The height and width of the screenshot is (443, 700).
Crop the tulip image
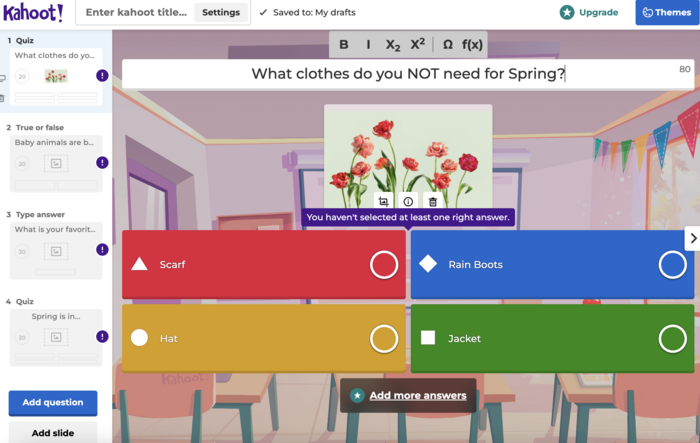pos(383,202)
